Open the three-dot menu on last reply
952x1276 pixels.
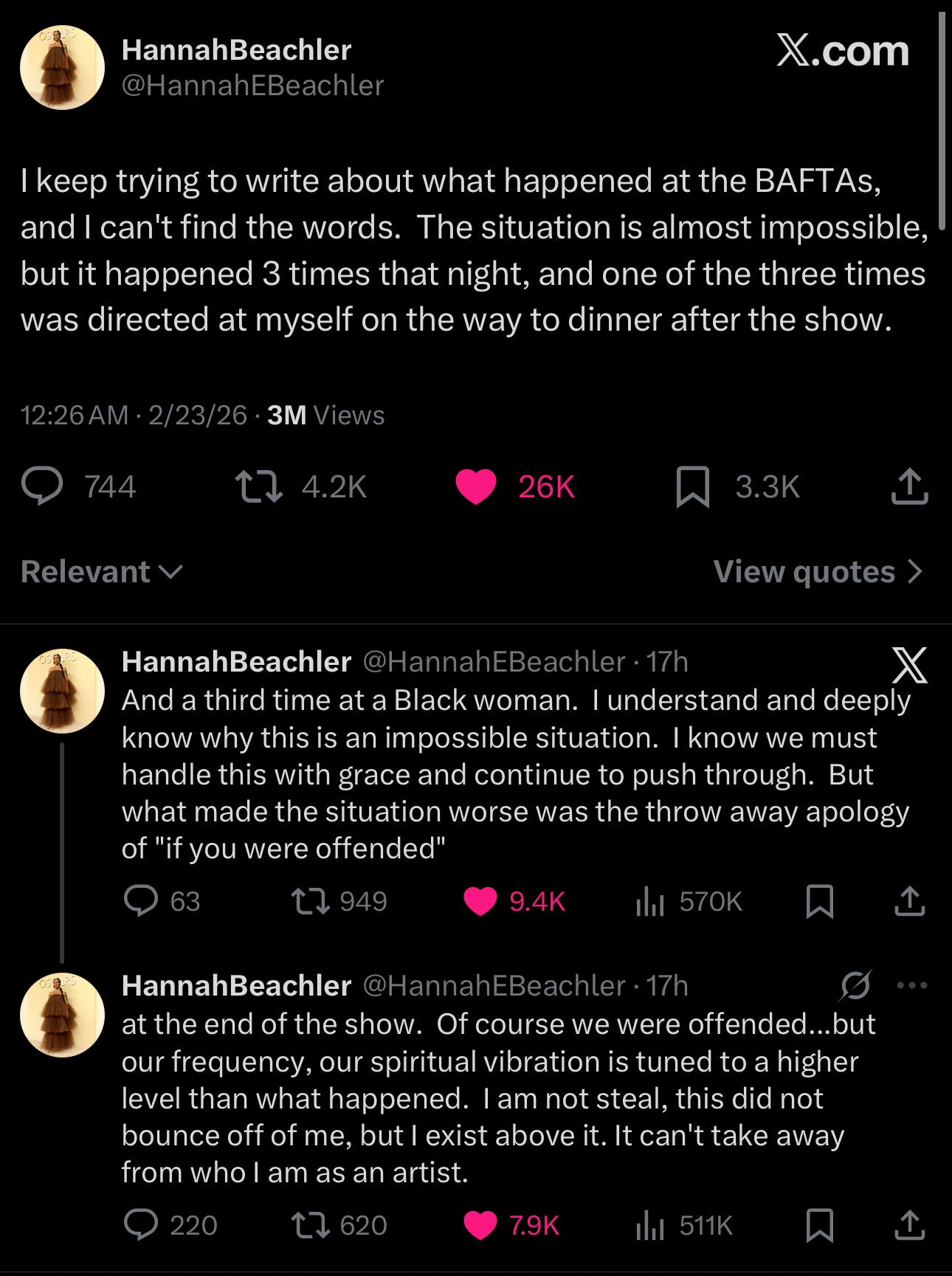point(912,985)
